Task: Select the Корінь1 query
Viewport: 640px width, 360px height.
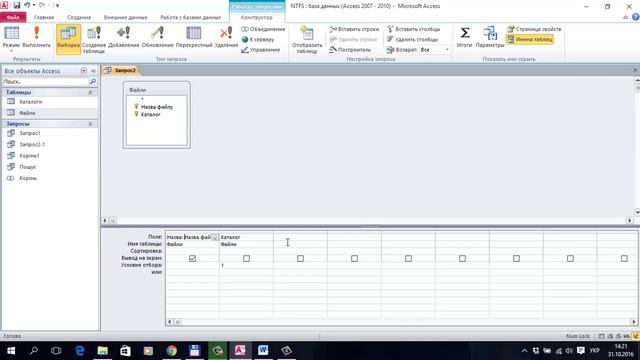Action: click(x=50, y=156)
